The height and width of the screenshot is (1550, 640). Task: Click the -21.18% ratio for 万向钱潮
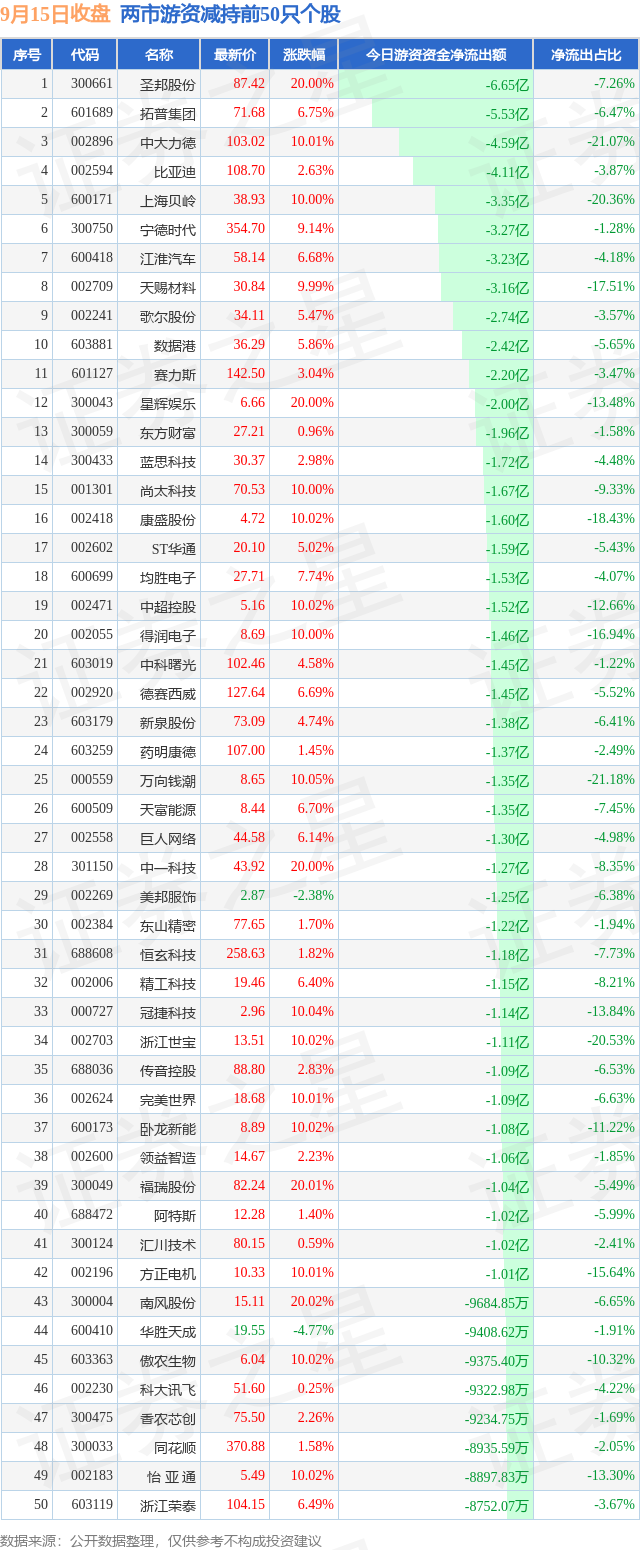coord(613,780)
